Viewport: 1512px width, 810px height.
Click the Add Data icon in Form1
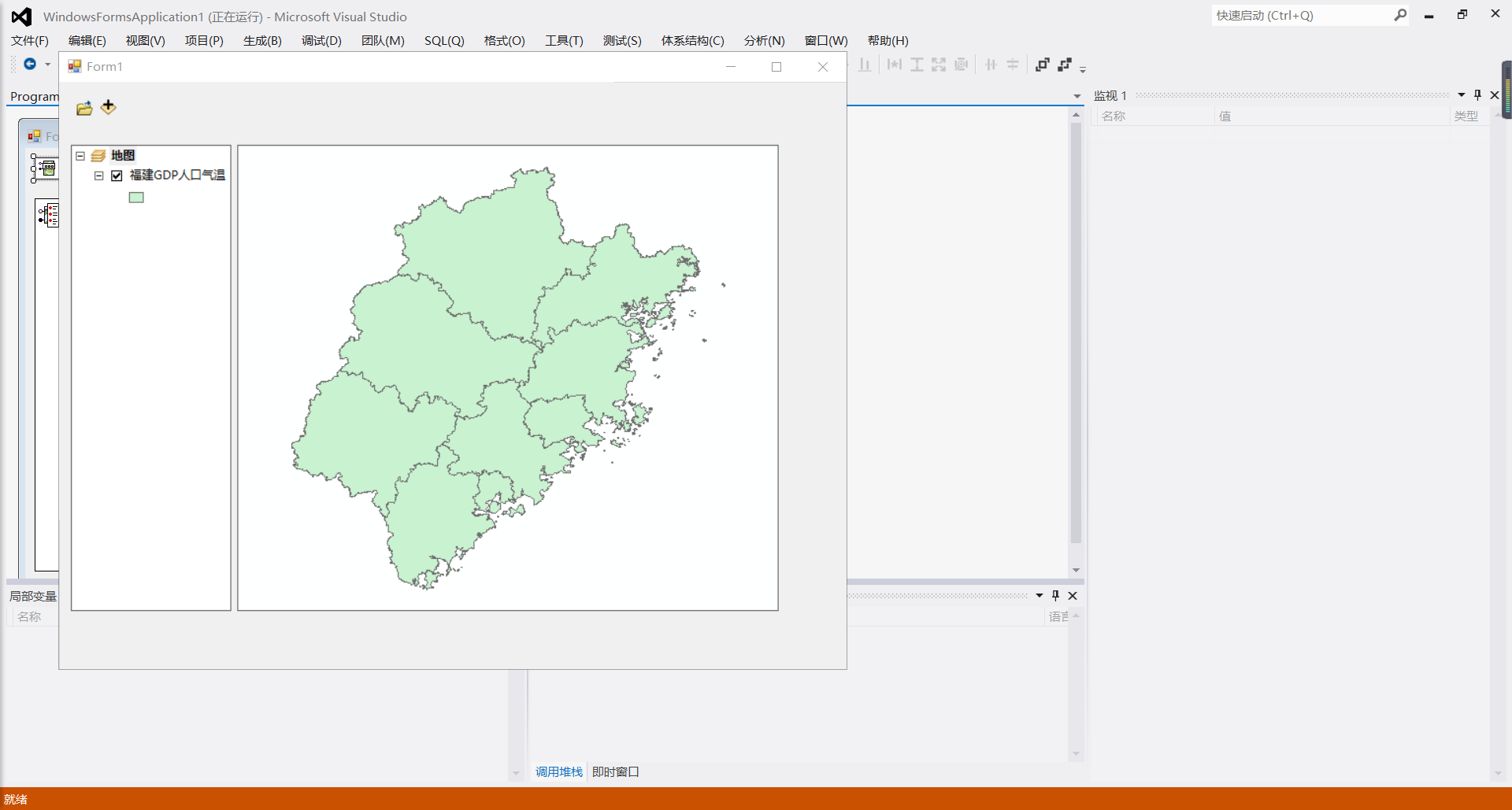(x=108, y=108)
